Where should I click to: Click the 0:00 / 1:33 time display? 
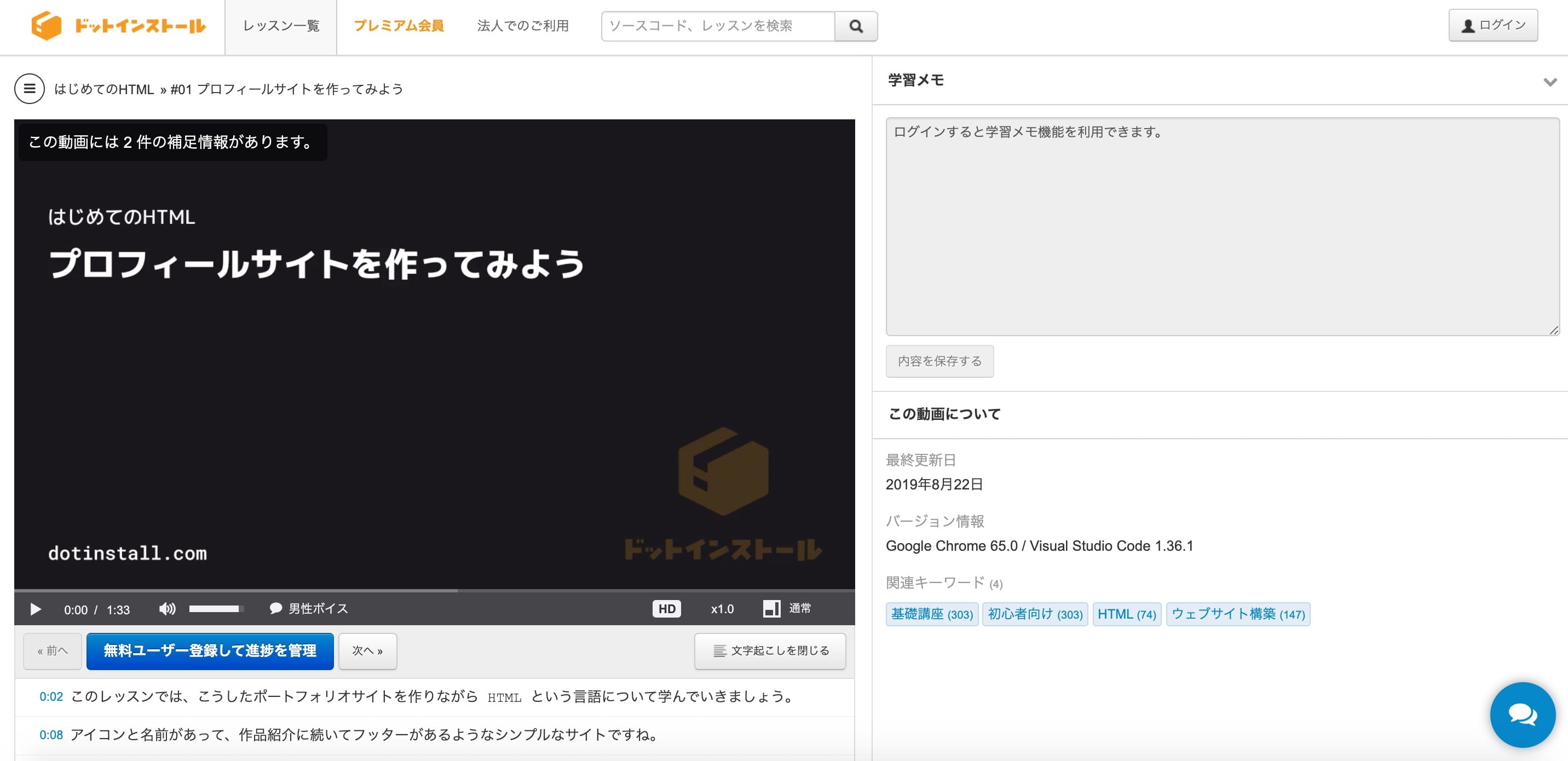coord(97,609)
